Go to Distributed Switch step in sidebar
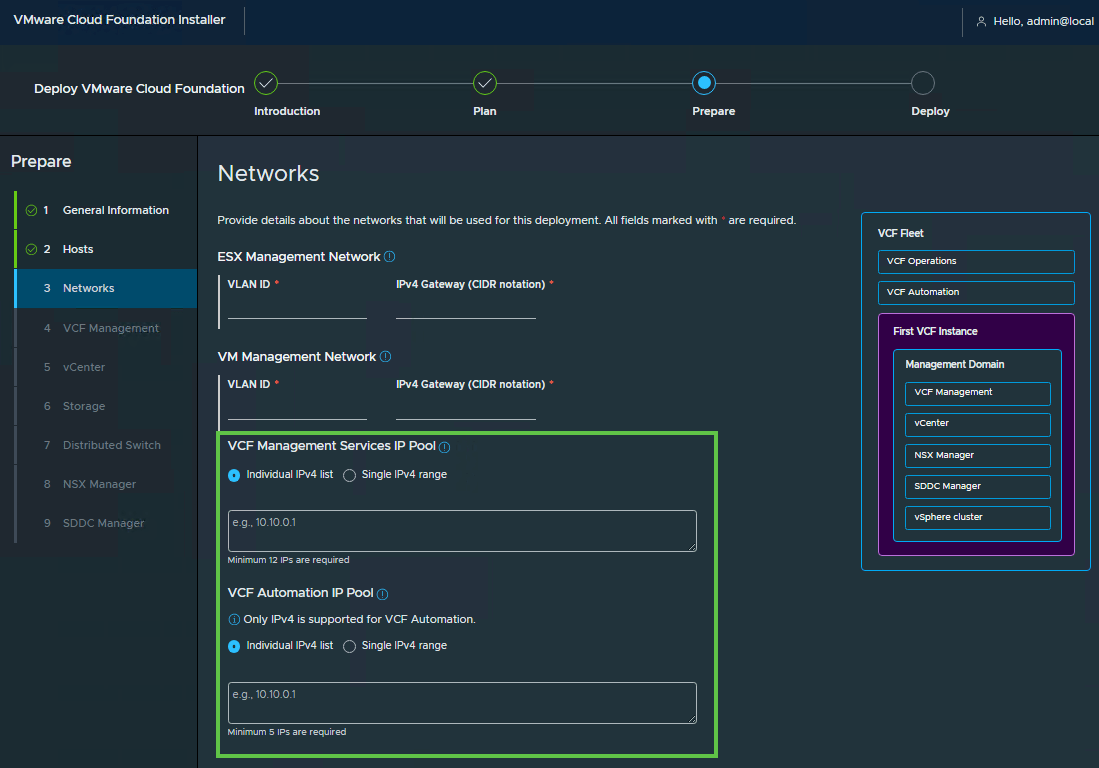The width and height of the screenshot is (1099, 768). point(106,445)
